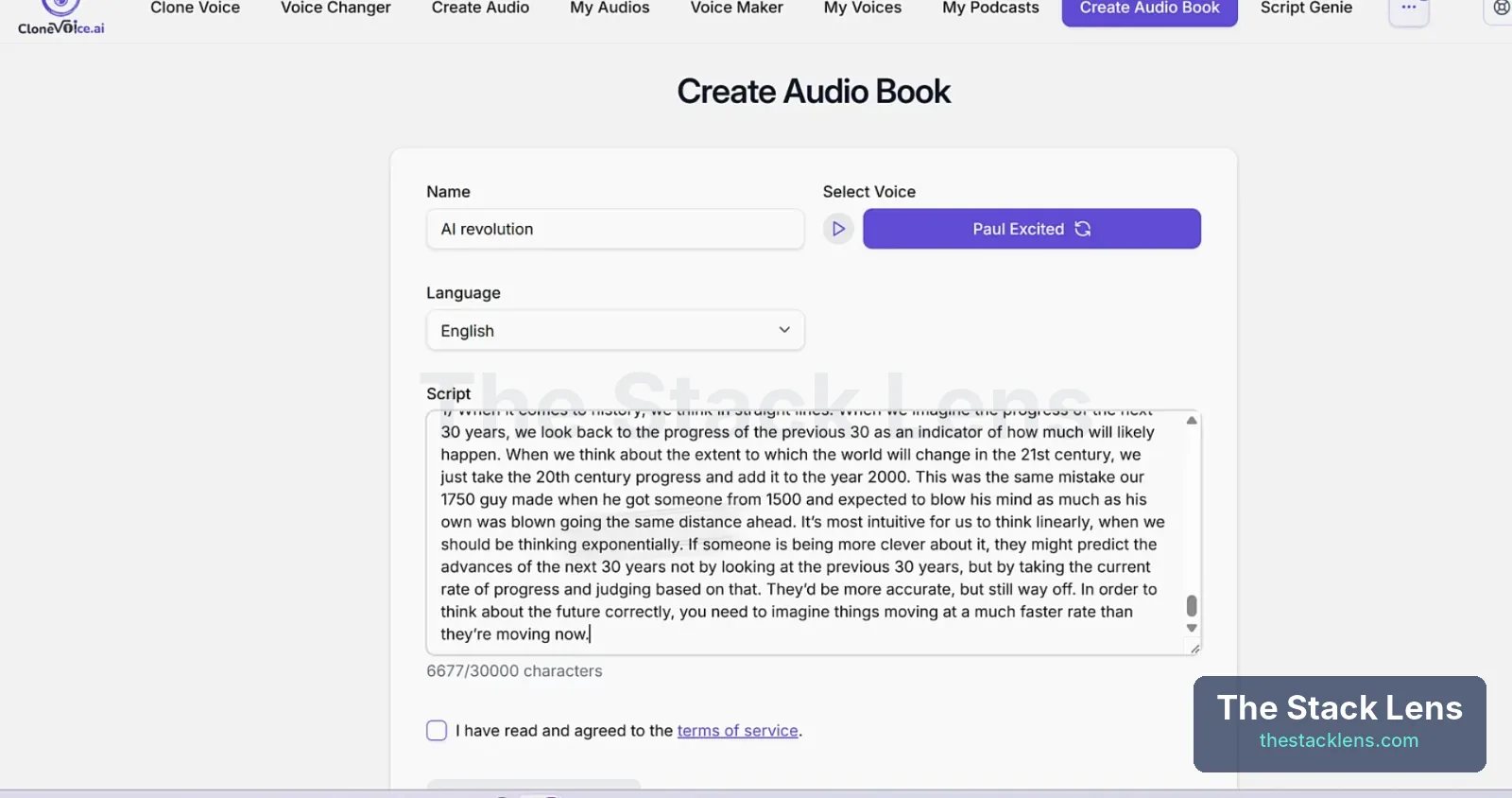
Task: Navigate to Voice Maker
Action: [737, 9]
